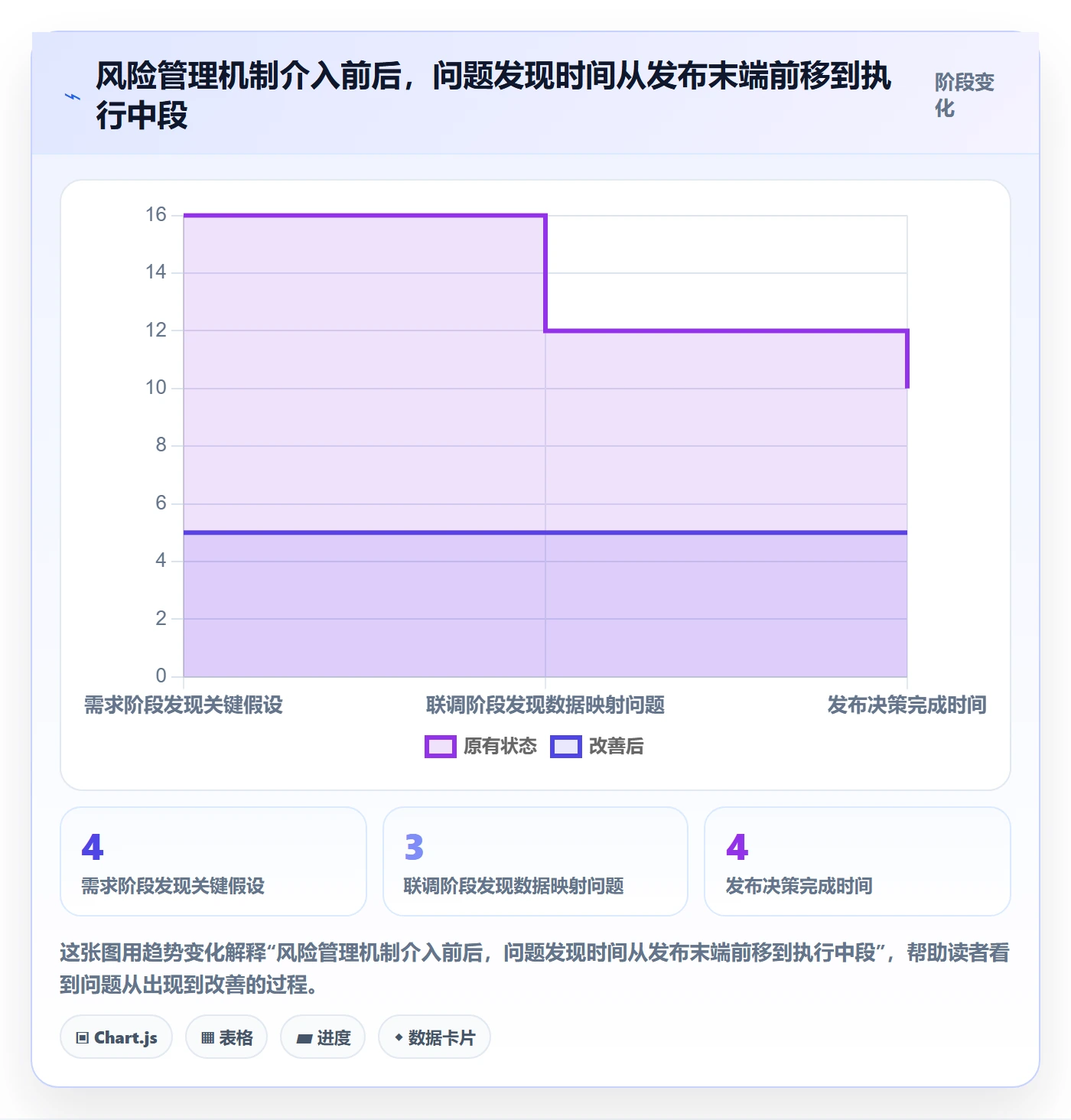
Task: Open the 需求阶段发现关键假设 data card
Action: 213,861
